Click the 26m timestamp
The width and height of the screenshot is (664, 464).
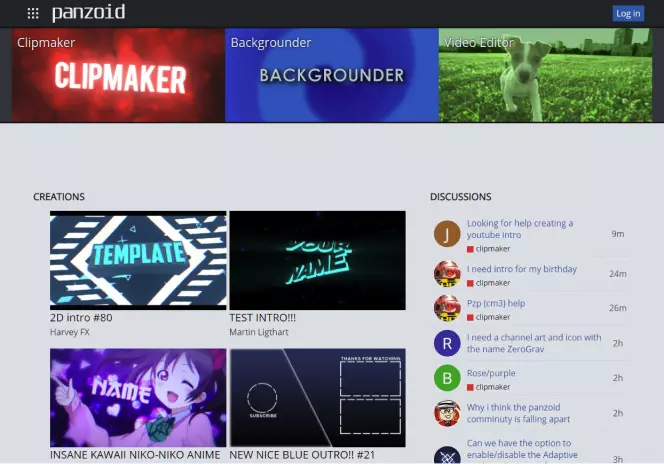point(618,308)
